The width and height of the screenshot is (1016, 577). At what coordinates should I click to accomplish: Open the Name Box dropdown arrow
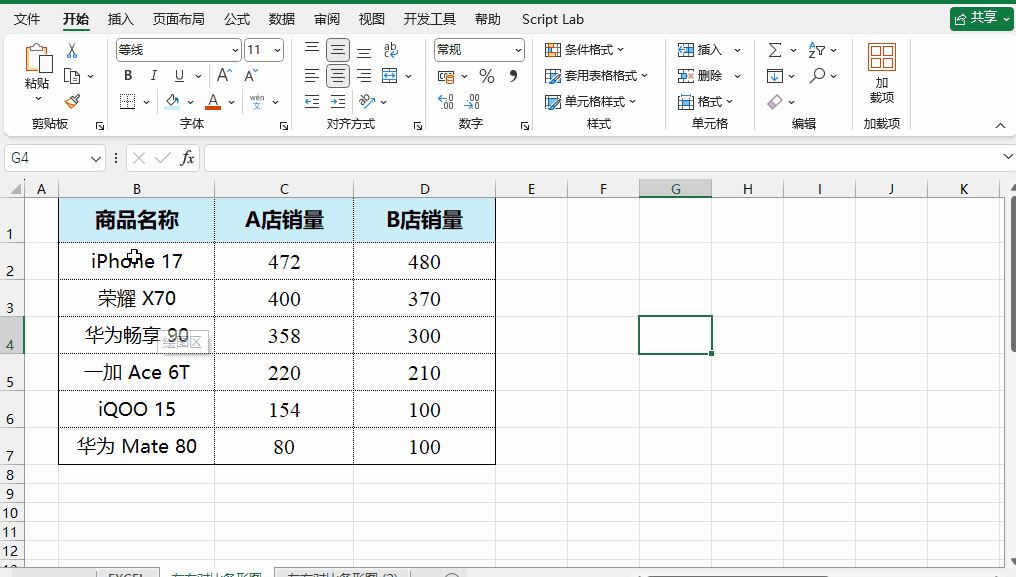96,158
